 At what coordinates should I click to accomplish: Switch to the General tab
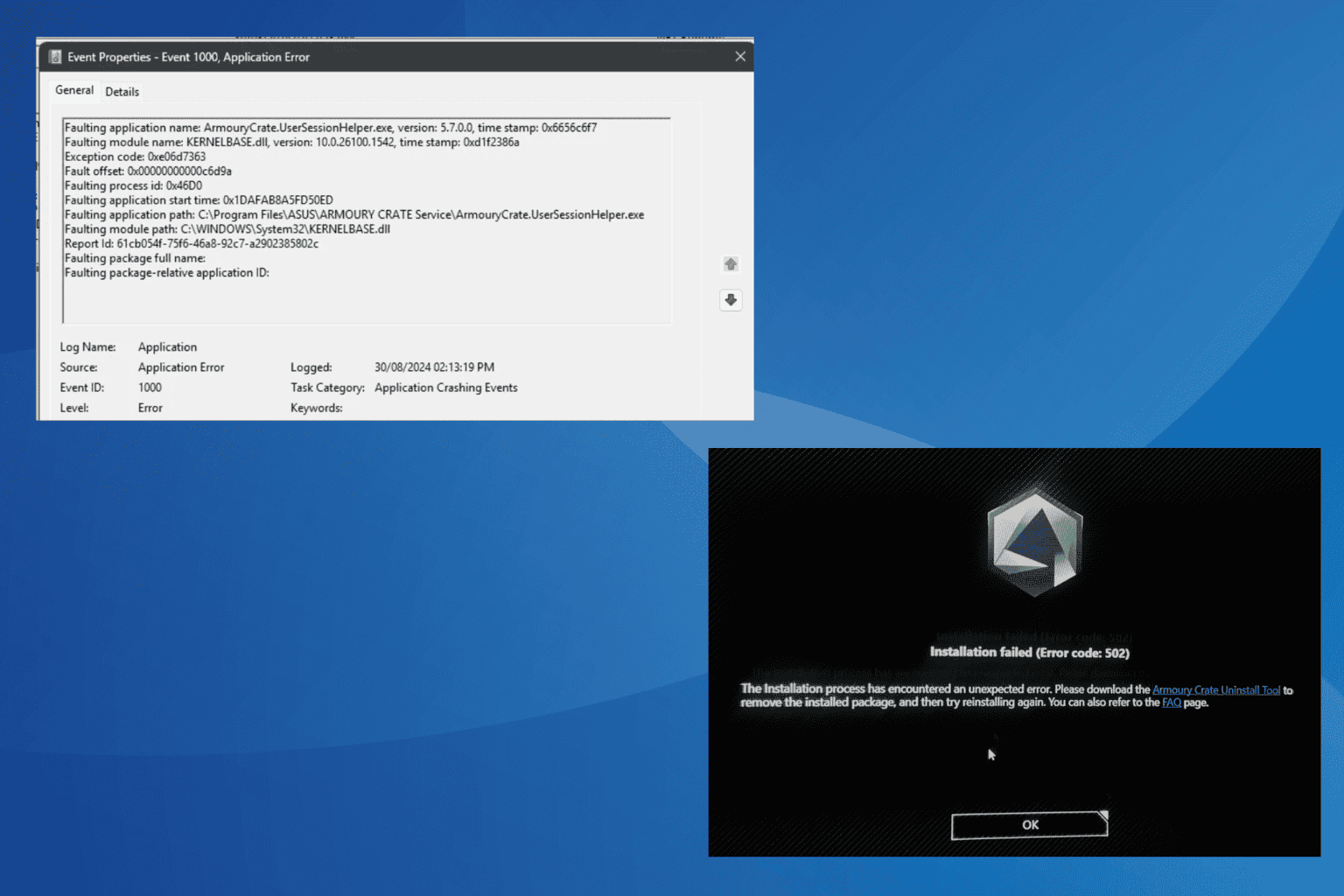click(x=74, y=90)
